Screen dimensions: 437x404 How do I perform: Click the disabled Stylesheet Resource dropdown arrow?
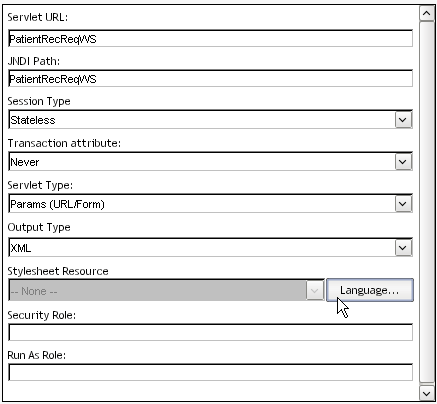point(315,291)
